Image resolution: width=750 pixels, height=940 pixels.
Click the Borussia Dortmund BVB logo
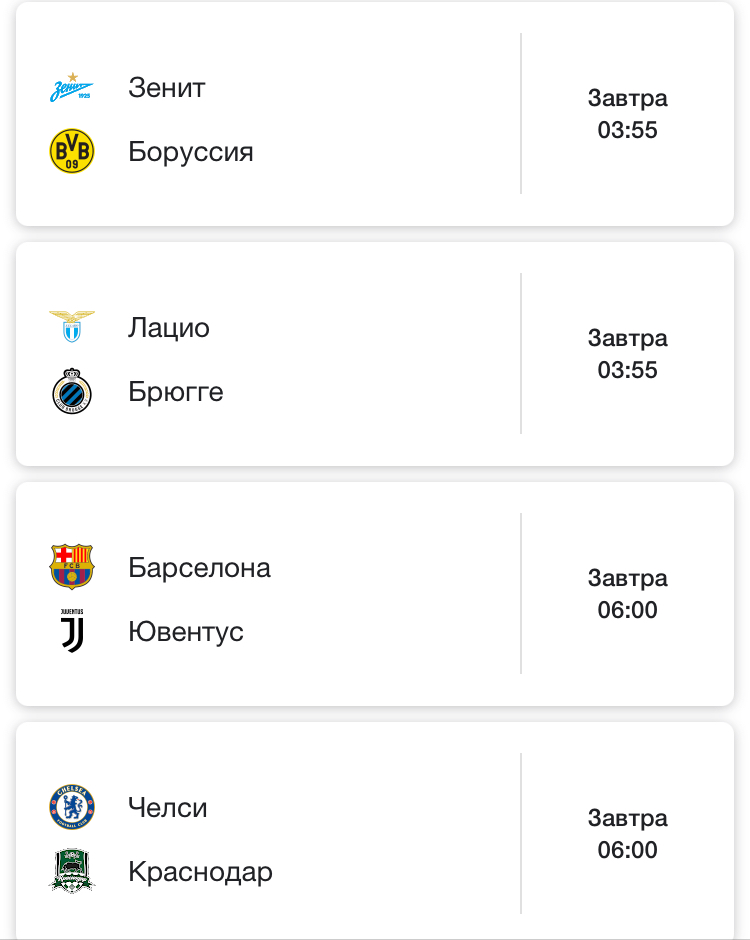pyautogui.click(x=72, y=152)
